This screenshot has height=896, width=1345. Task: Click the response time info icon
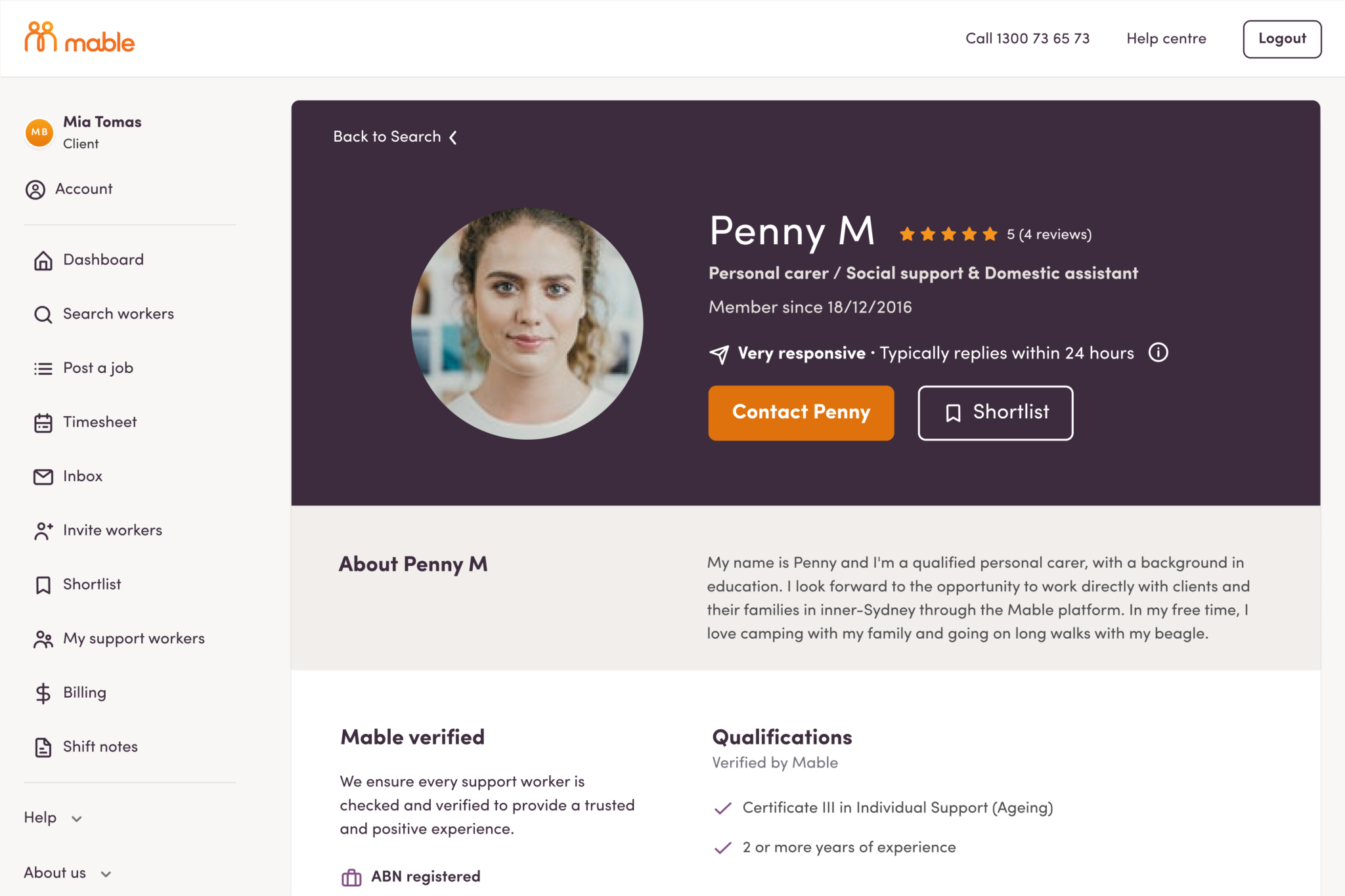(1158, 352)
